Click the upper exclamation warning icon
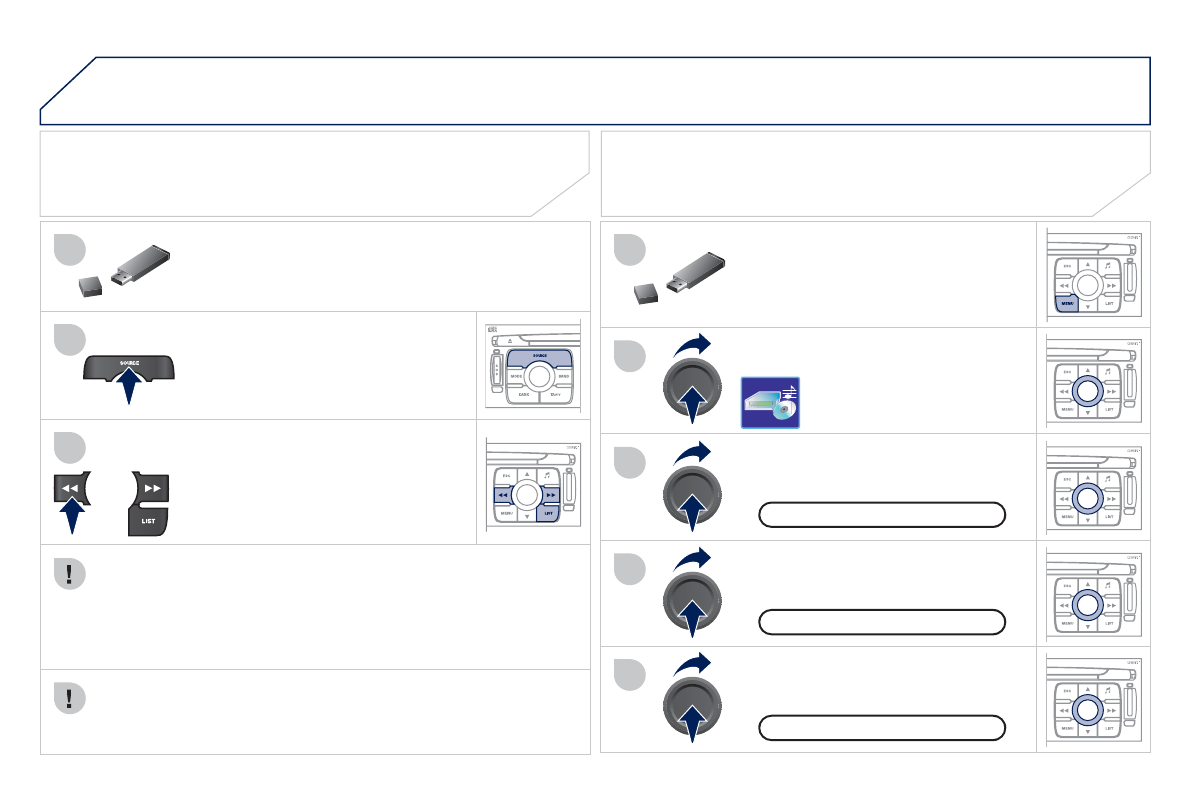1191x794 pixels. (69, 574)
